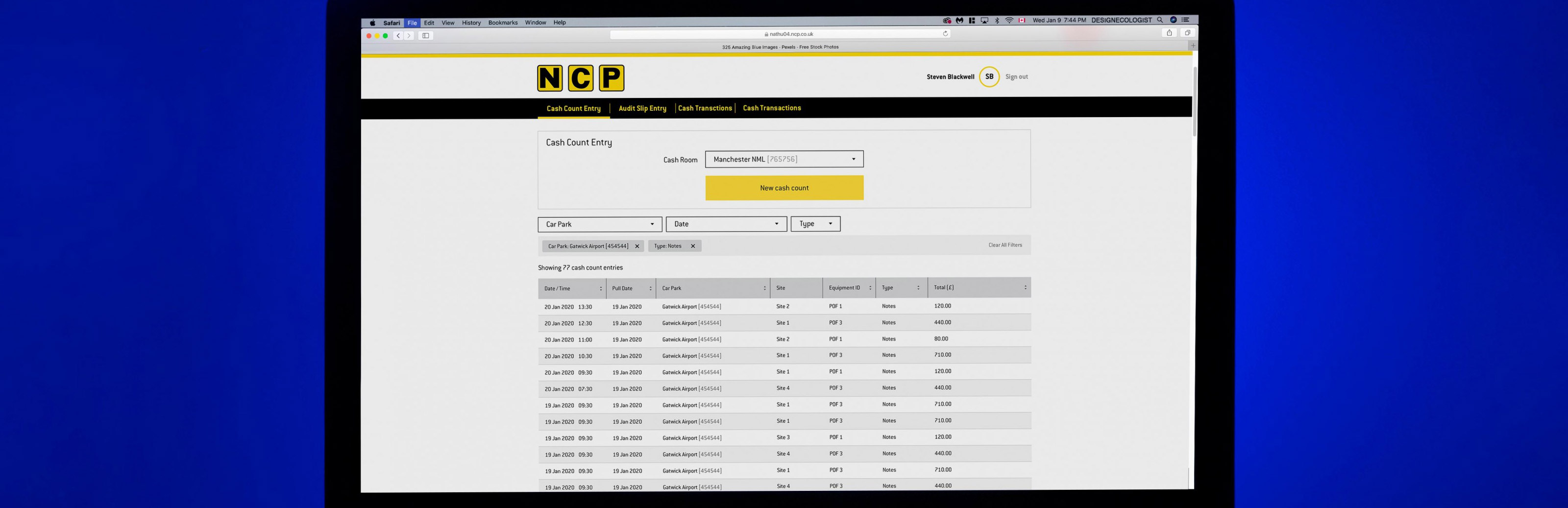Open the Window menu

coord(536,23)
